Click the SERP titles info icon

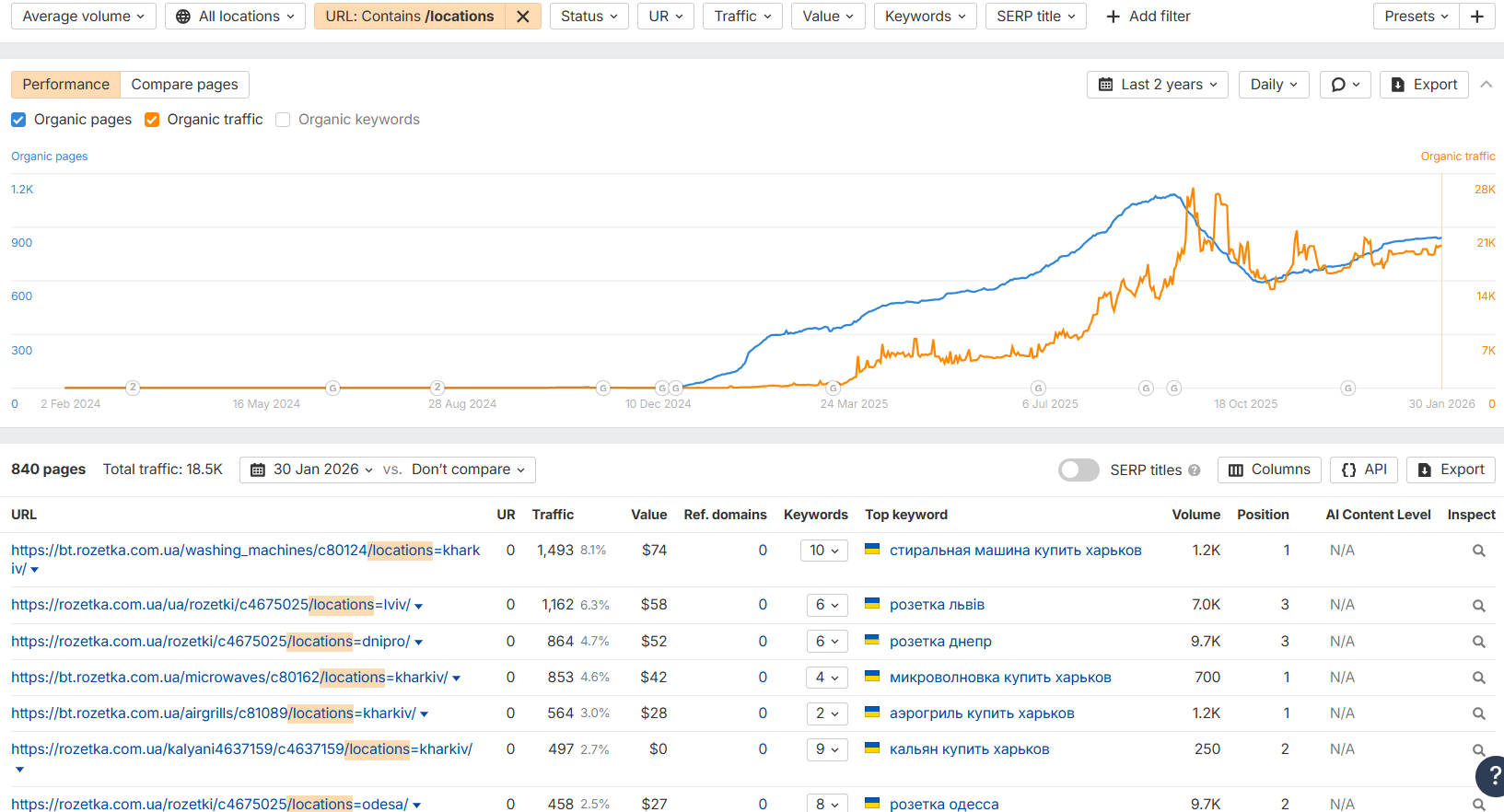point(1194,470)
